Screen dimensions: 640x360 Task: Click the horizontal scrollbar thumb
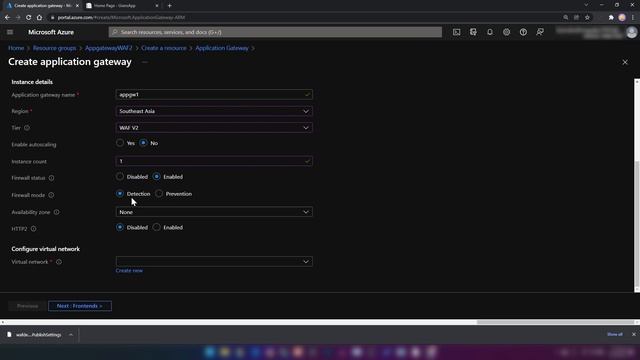click(x=556, y=322)
